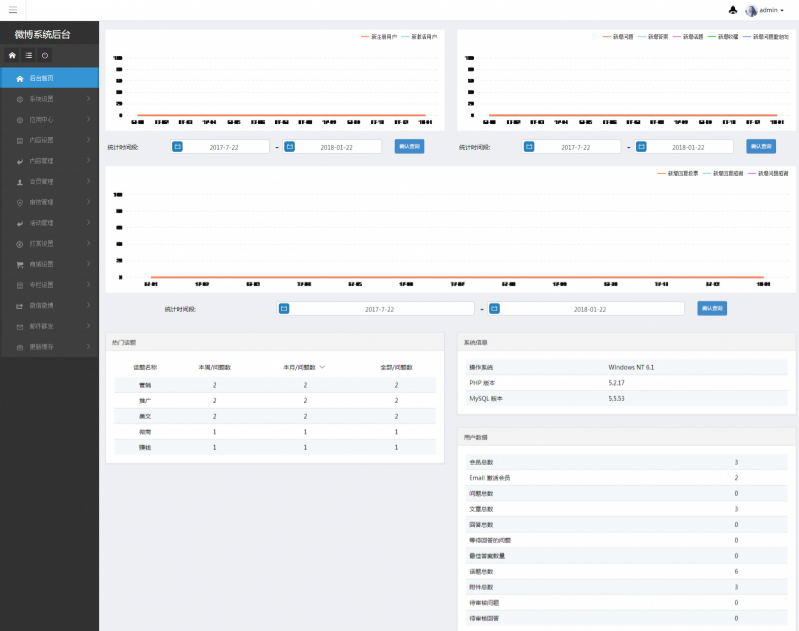Click 确认查询 under the wide middle chart

(712, 309)
